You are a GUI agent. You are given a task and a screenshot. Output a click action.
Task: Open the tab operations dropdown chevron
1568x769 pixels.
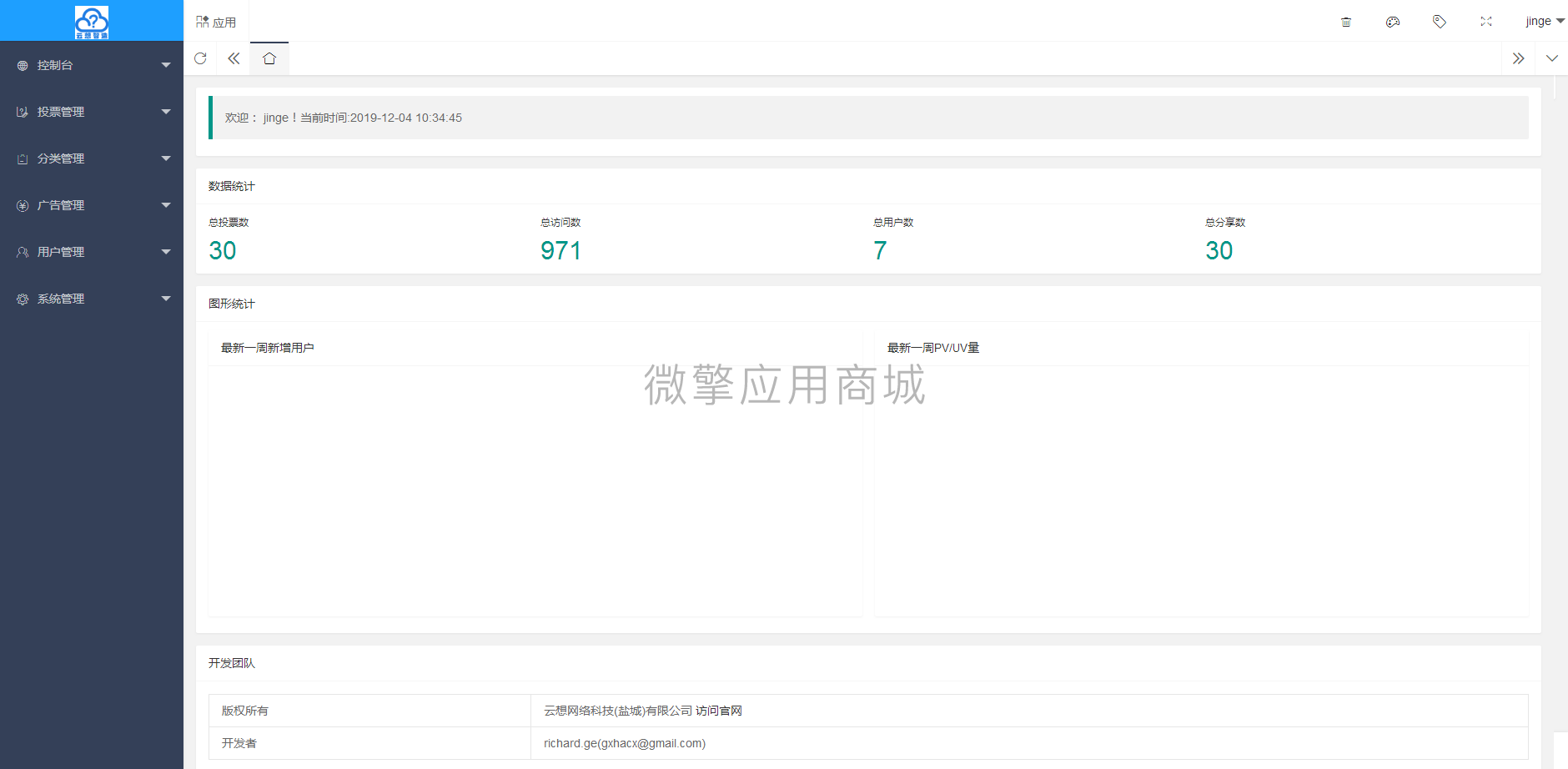coord(1551,58)
